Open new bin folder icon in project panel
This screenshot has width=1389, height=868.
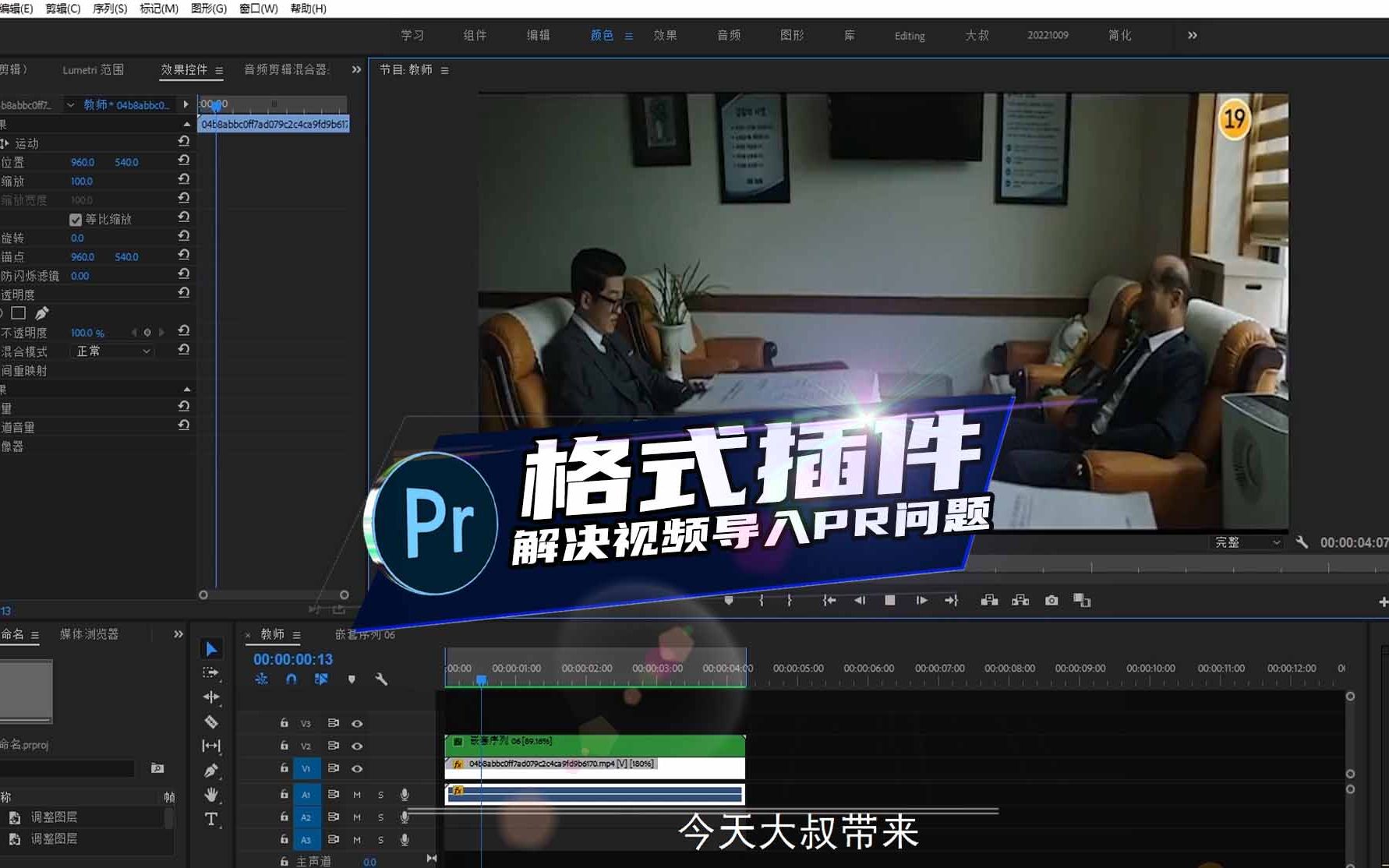pos(157,768)
